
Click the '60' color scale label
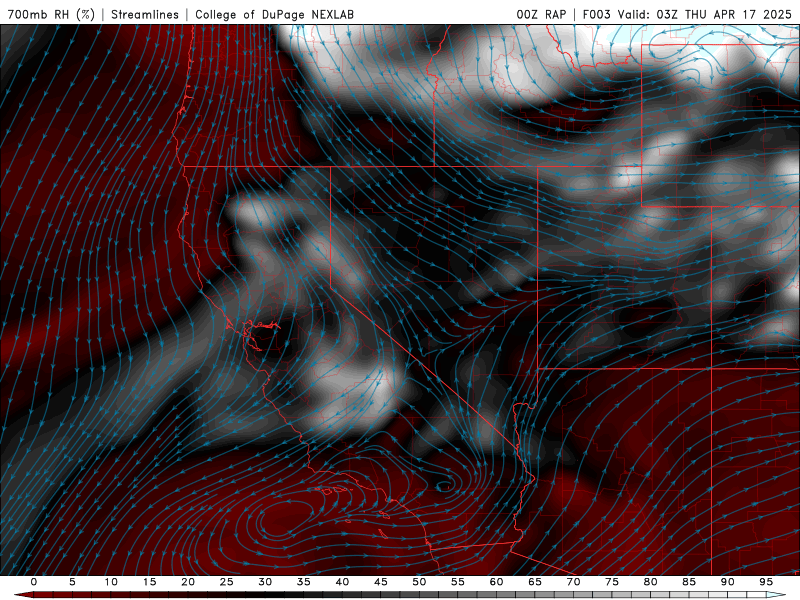click(496, 582)
